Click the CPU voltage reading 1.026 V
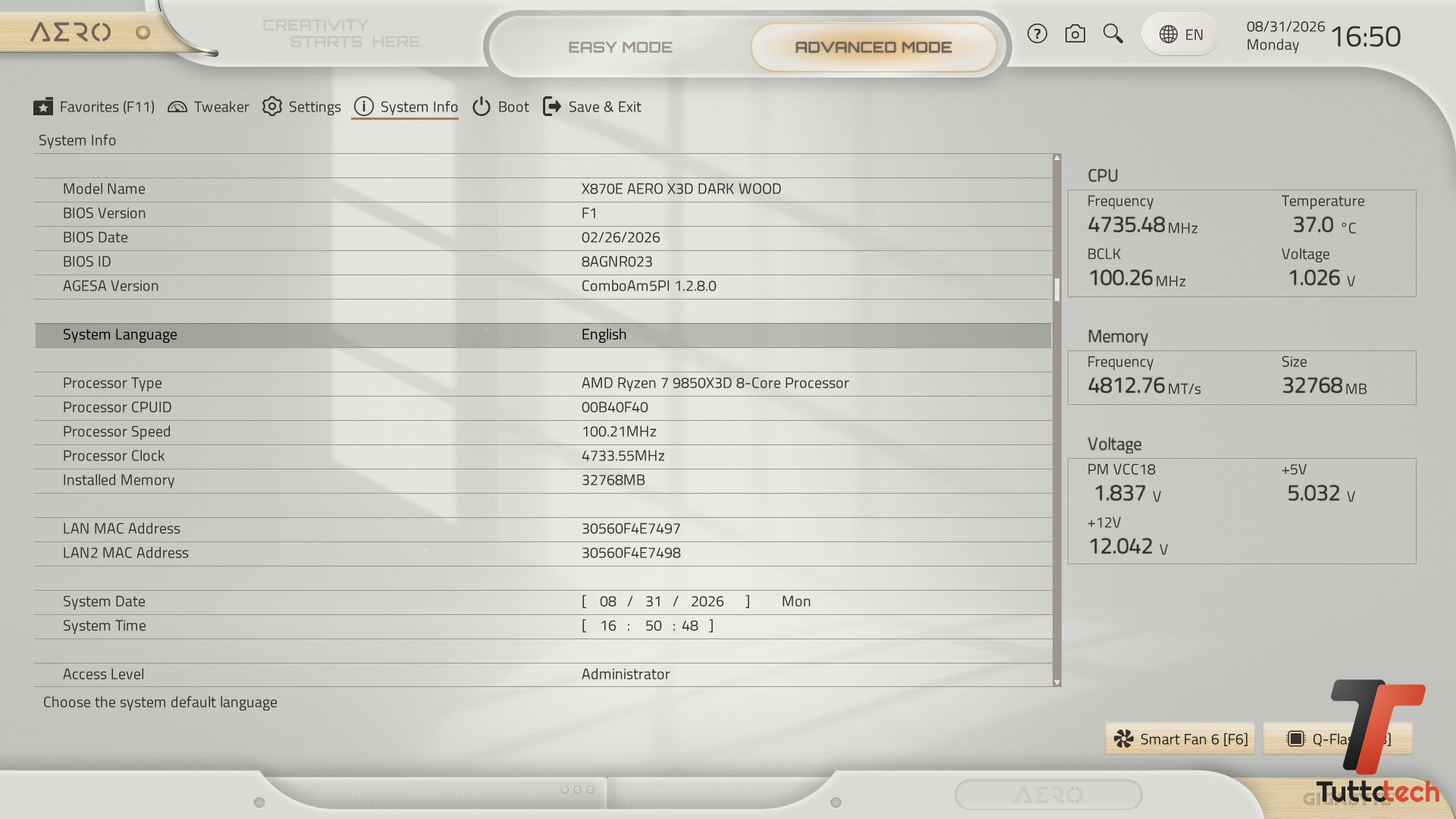The height and width of the screenshot is (819, 1456). coord(1322,278)
